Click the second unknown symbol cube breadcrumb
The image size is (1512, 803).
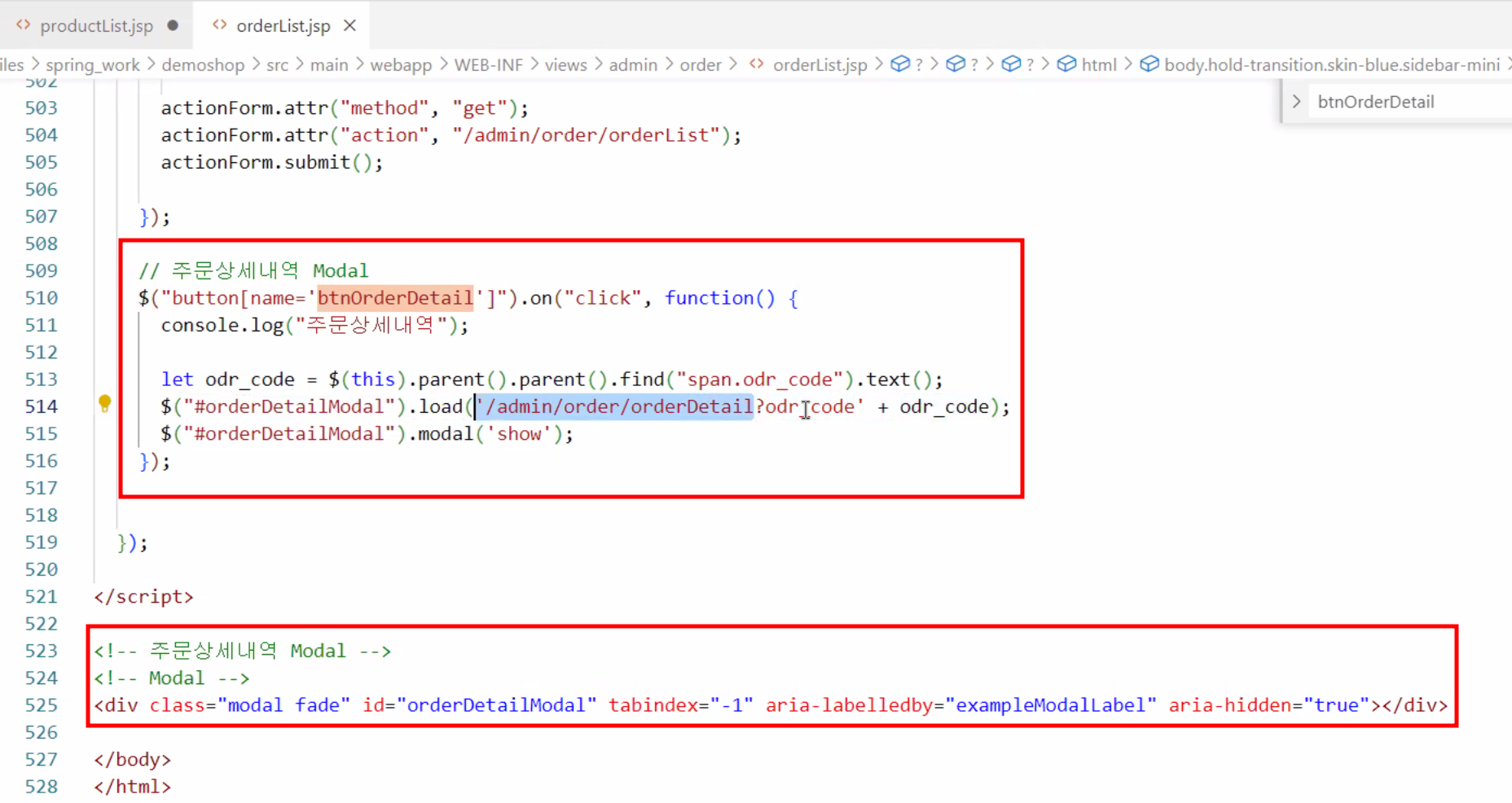[x=956, y=64]
